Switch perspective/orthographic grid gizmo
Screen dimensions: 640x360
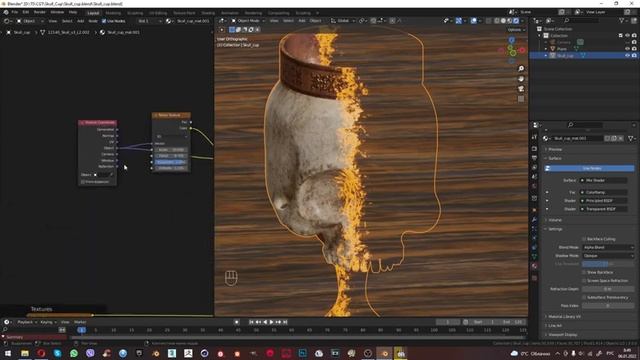click(521, 99)
